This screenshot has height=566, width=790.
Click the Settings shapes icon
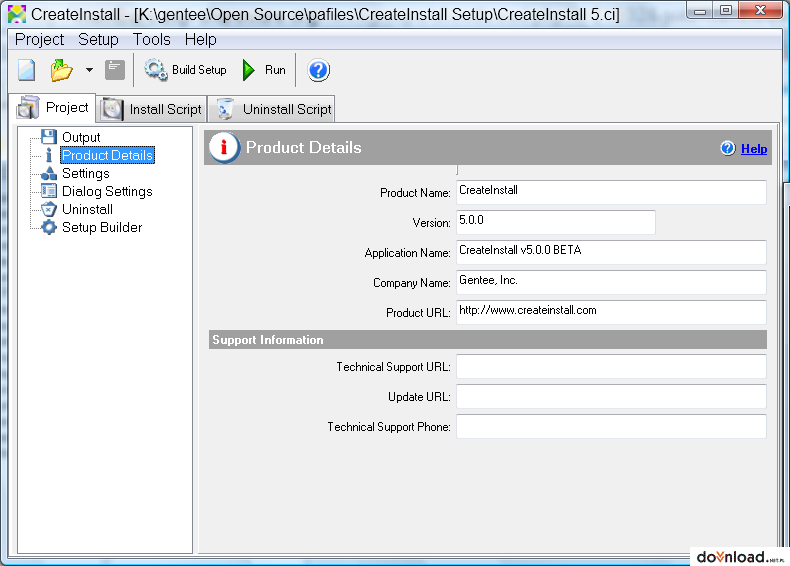[49, 173]
